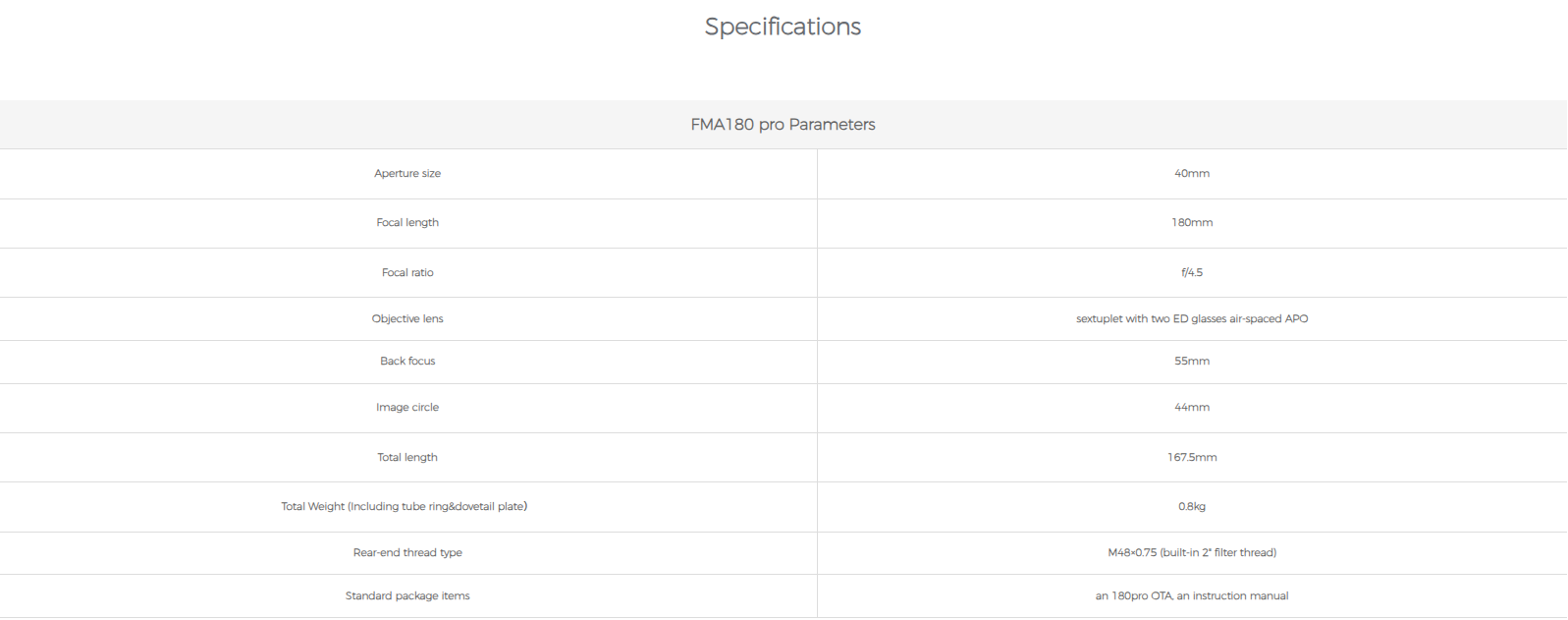Click the 0.8kg weight value
The image size is (1568, 620).
[1191, 507]
